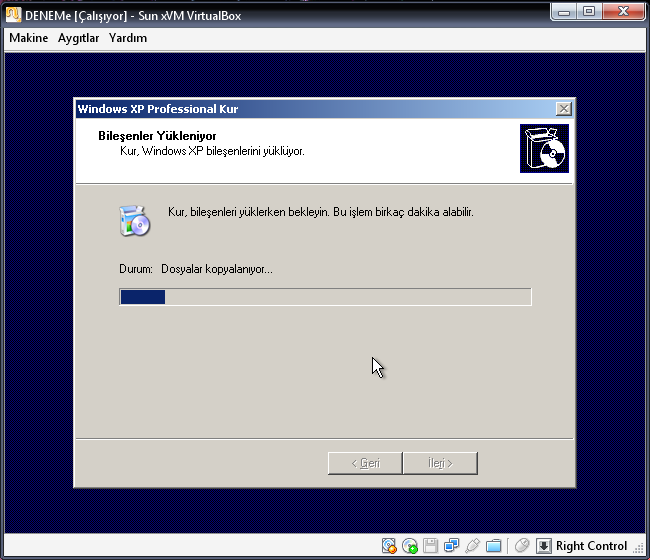Click the file copying progress bar
This screenshot has height=560, width=650.
pyautogui.click(x=325, y=297)
